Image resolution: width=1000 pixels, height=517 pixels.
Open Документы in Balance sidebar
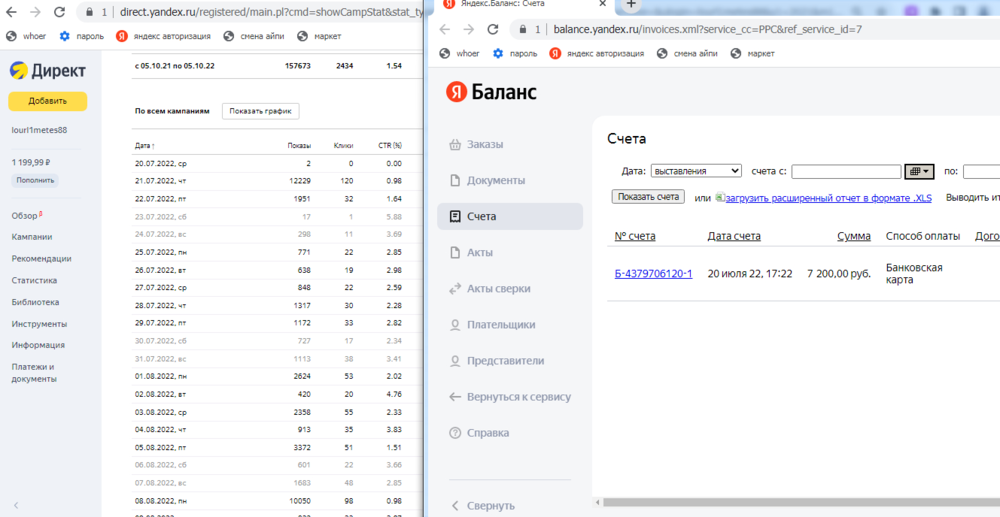(487, 180)
